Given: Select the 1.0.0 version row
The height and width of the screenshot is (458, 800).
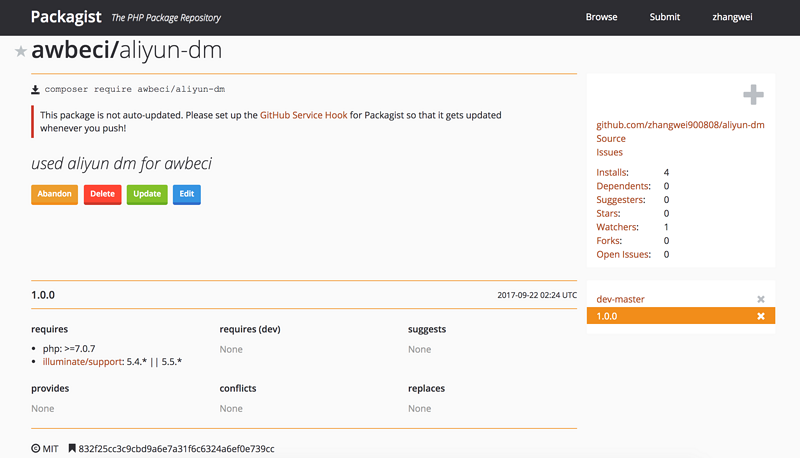Looking at the screenshot, I should 681,316.
